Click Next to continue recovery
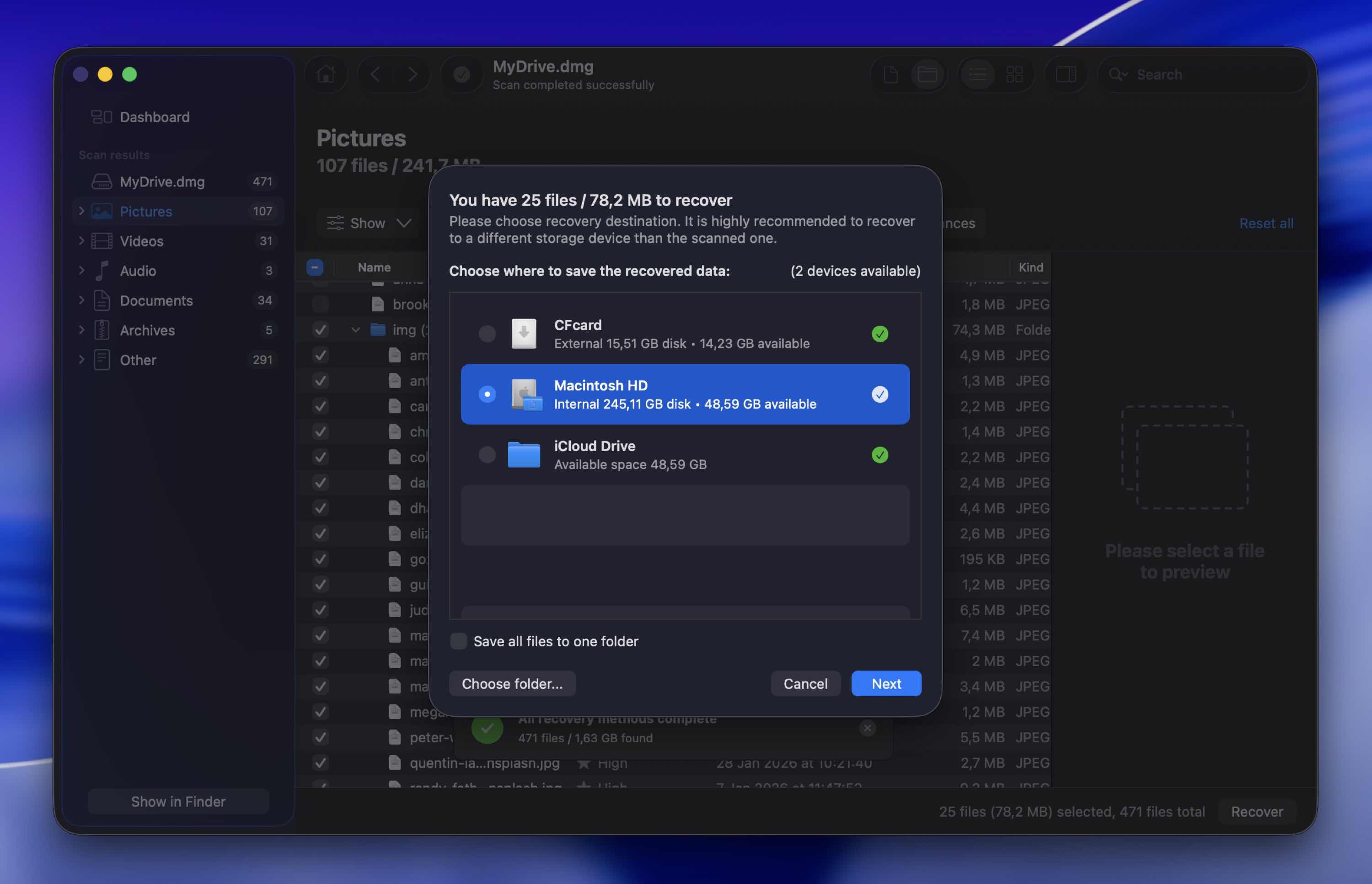This screenshot has width=1372, height=884. 886,684
